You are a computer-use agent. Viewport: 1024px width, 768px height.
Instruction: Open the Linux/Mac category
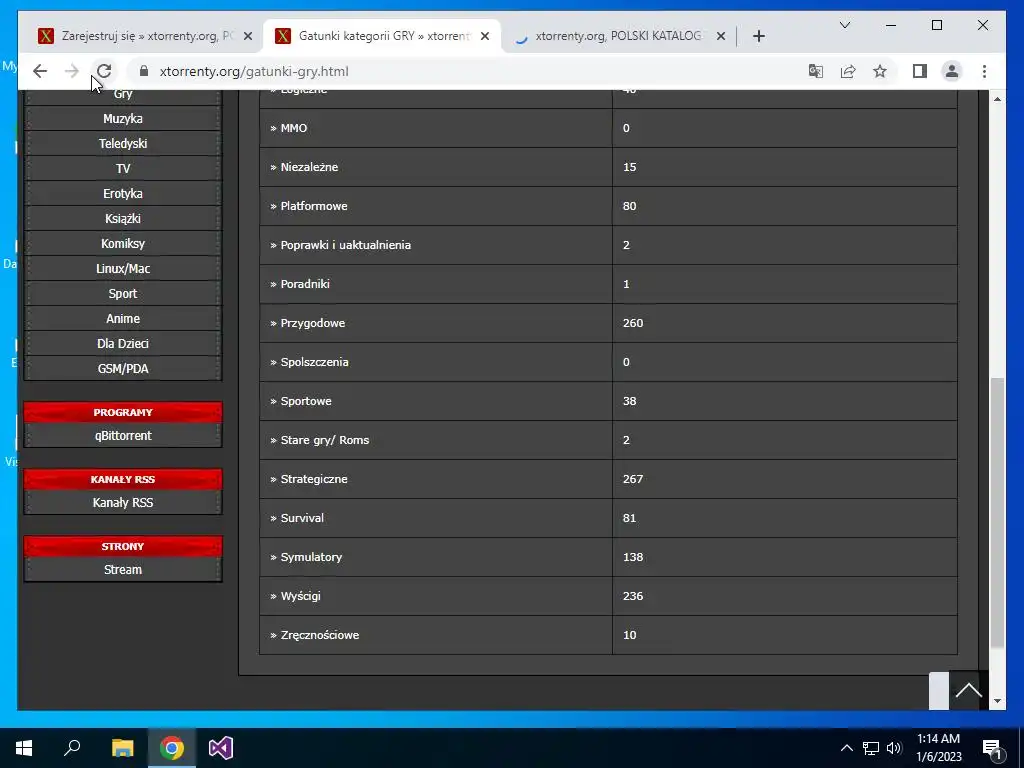123,268
